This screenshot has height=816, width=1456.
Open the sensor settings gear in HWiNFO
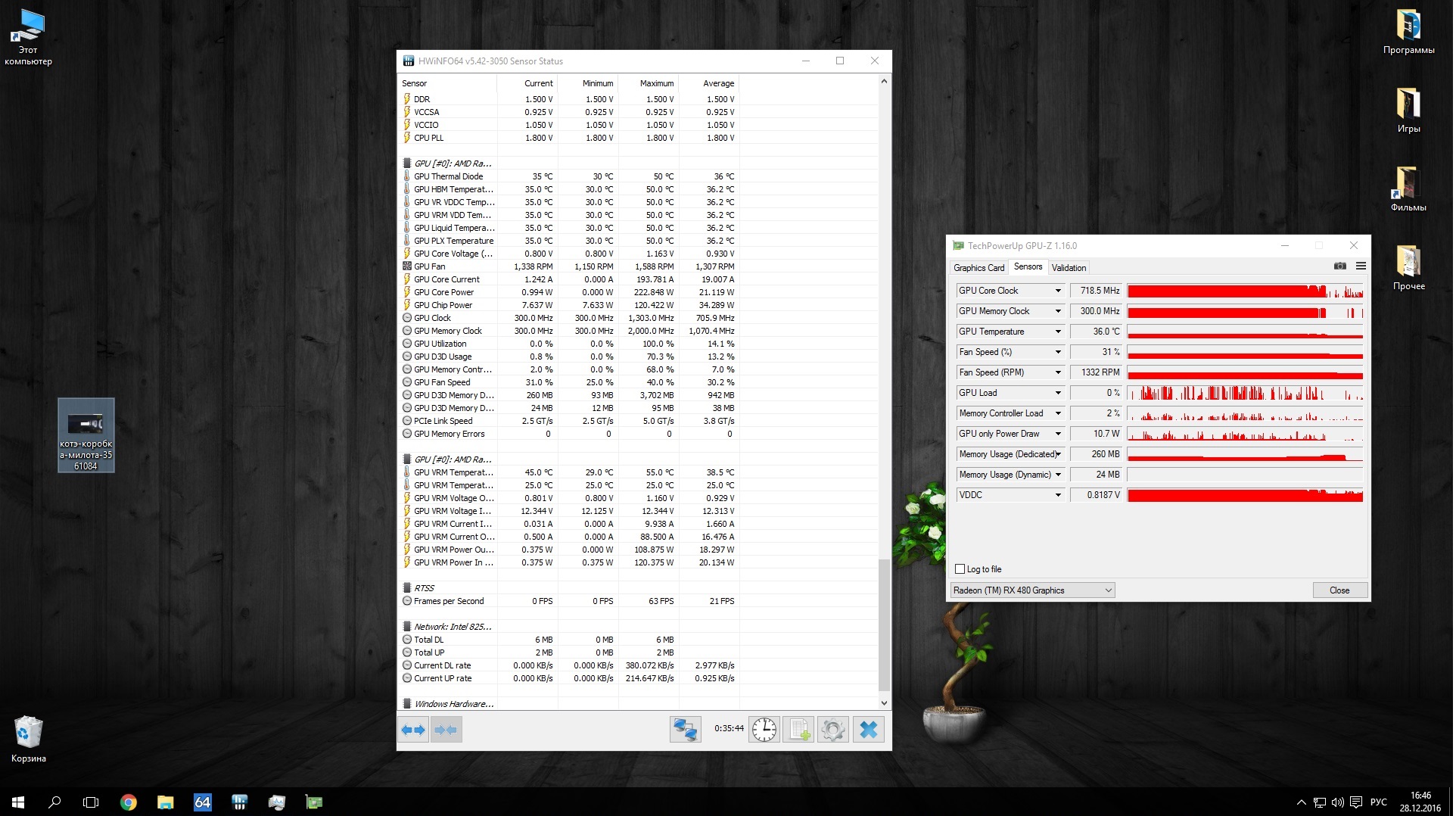point(833,730)
